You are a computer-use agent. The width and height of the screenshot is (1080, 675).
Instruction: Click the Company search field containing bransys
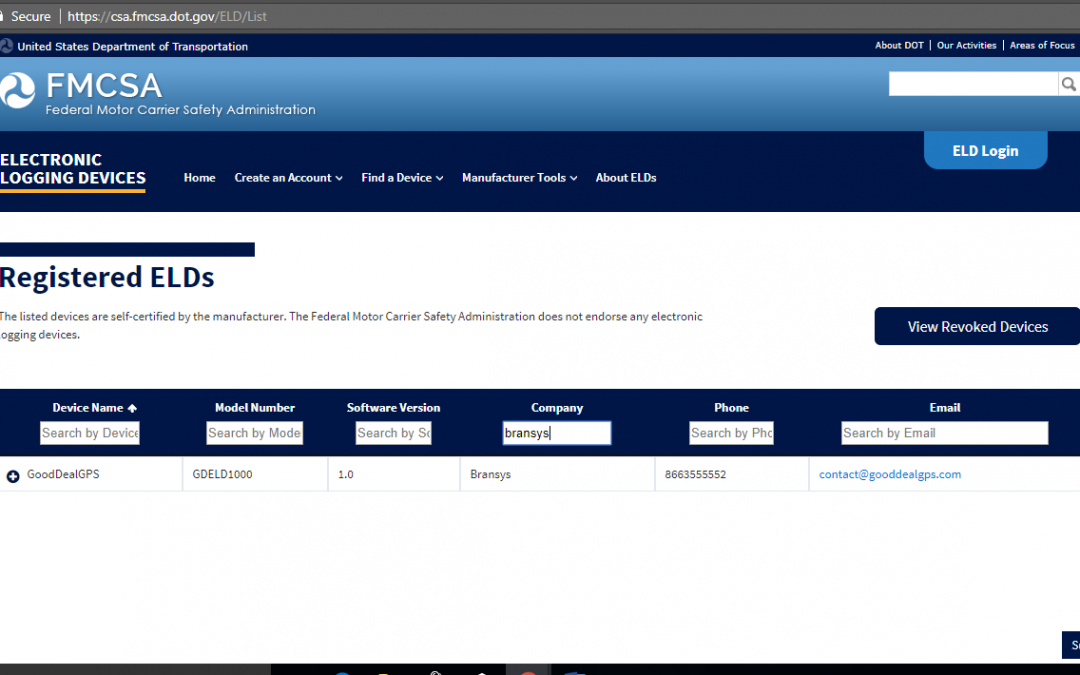(x=557, y=433)
